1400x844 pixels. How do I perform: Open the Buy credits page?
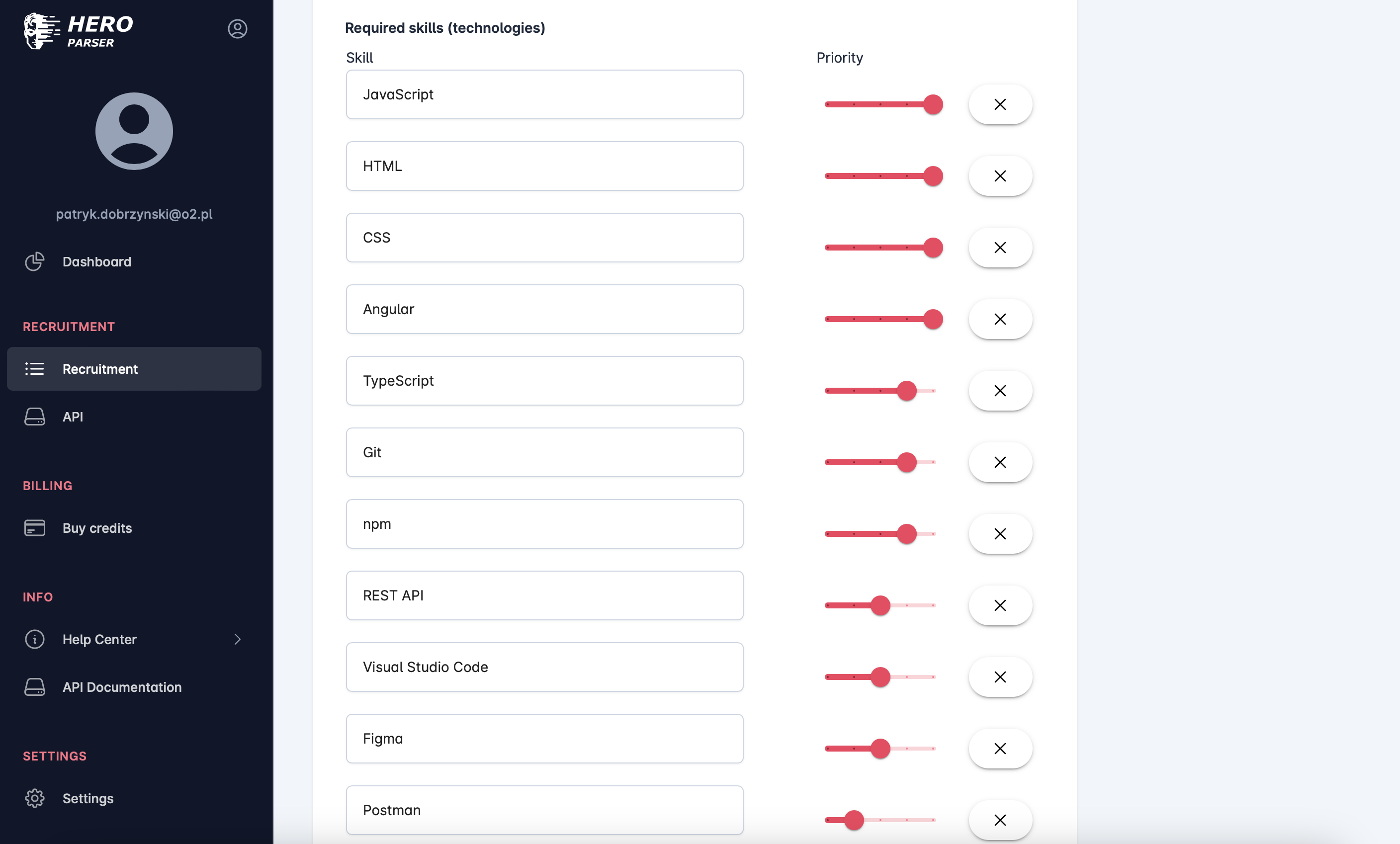coord(96,528)
